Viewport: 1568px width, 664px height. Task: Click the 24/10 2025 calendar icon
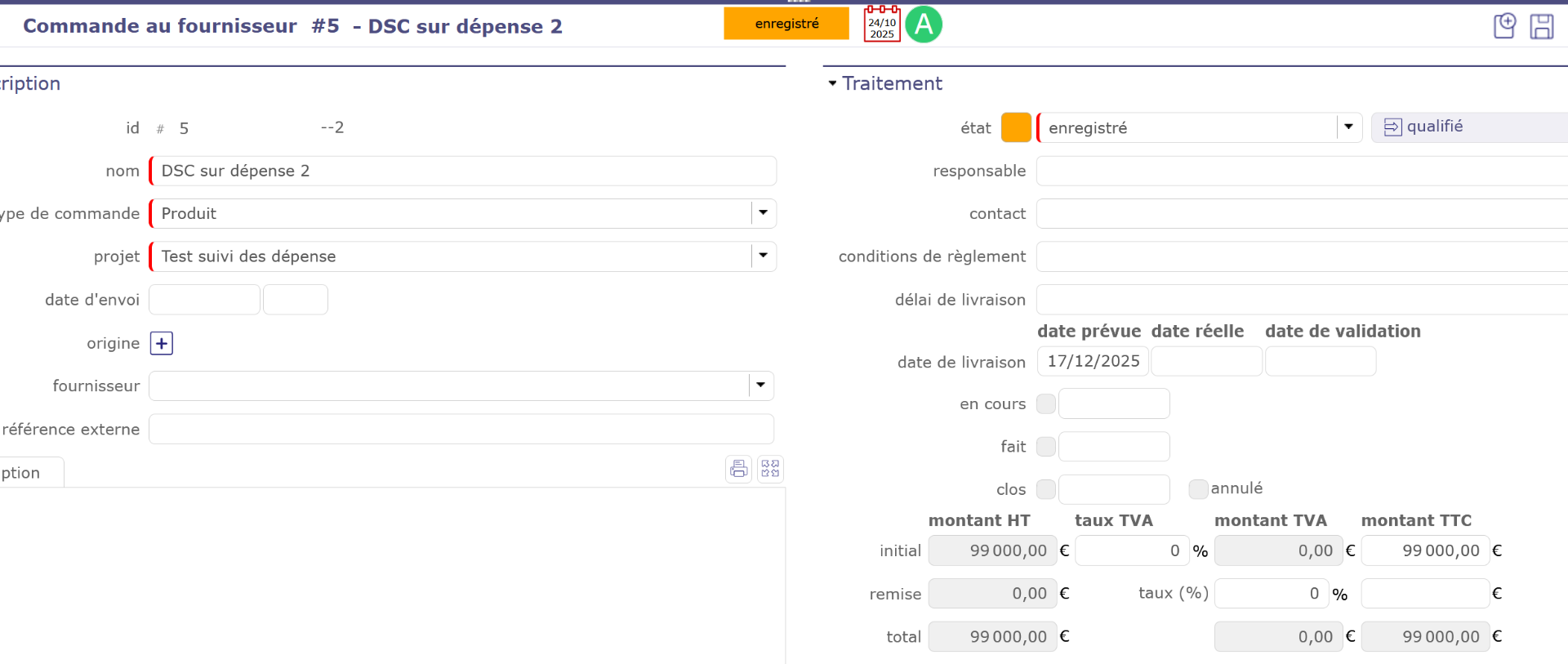(x=882, y=25)
